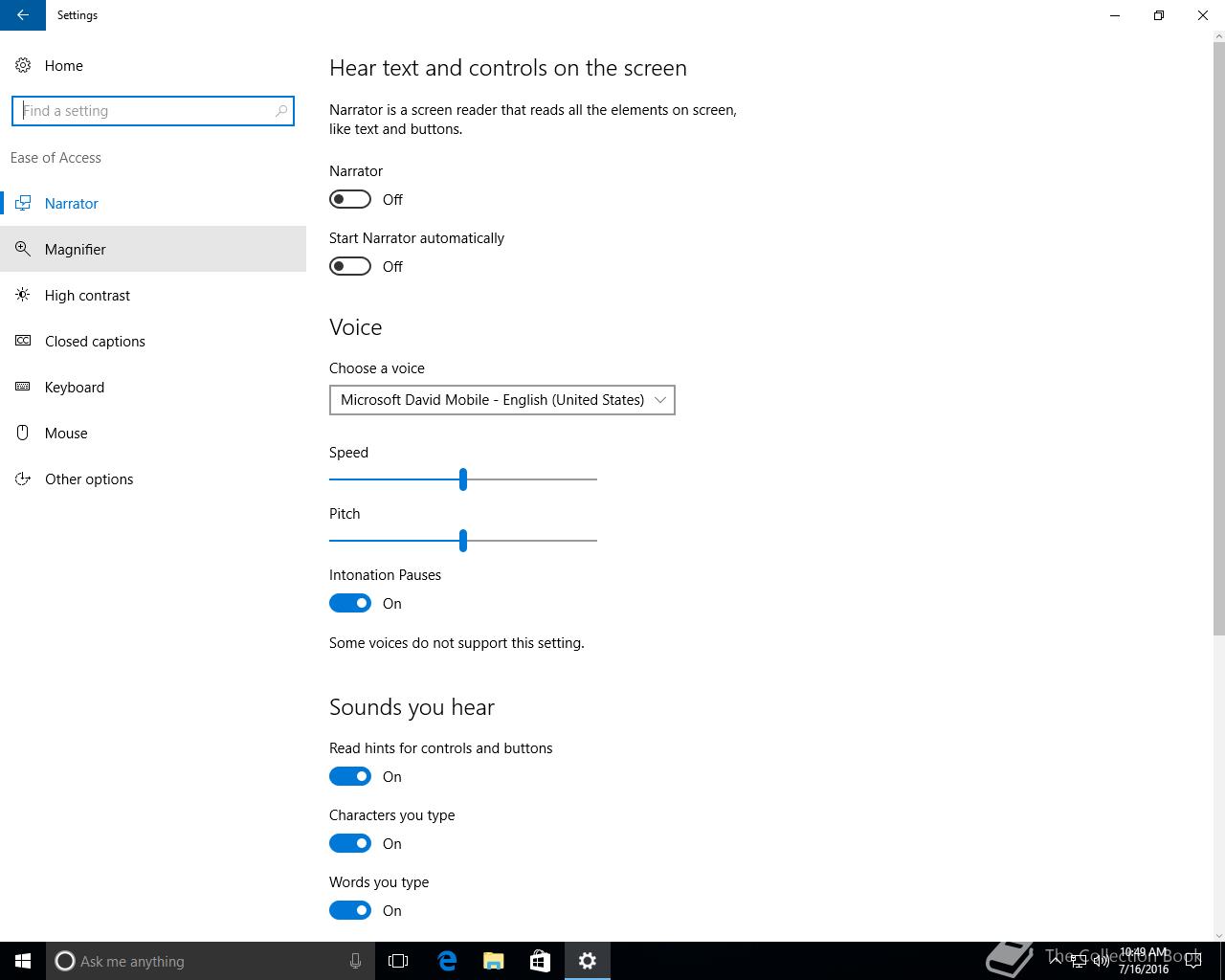The image size is (1225, 980).
Task: Click the Narrator icon in the sidebar
Action: click(x=23, y=203)
